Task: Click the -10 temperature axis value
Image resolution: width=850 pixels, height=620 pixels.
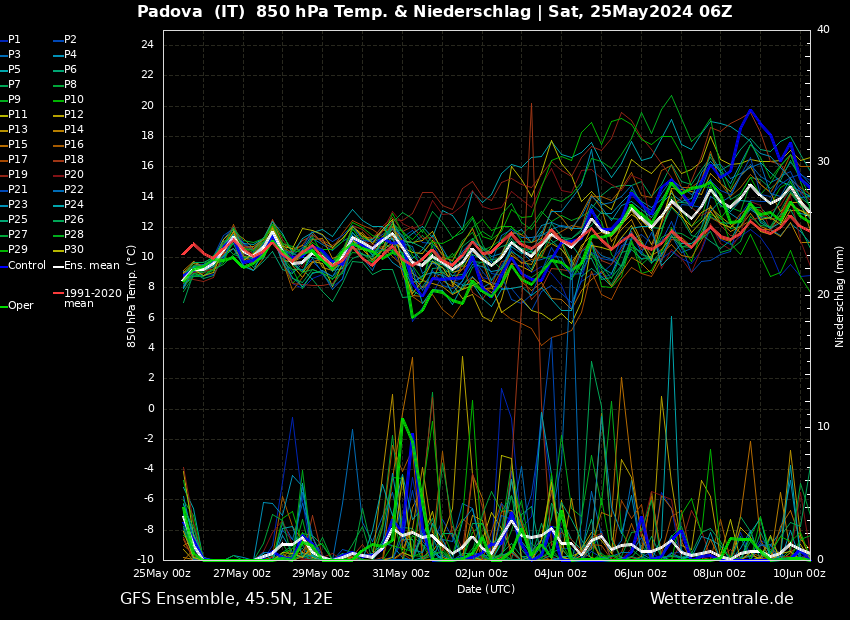Action: pyautogui.click(x=145, y=559)
